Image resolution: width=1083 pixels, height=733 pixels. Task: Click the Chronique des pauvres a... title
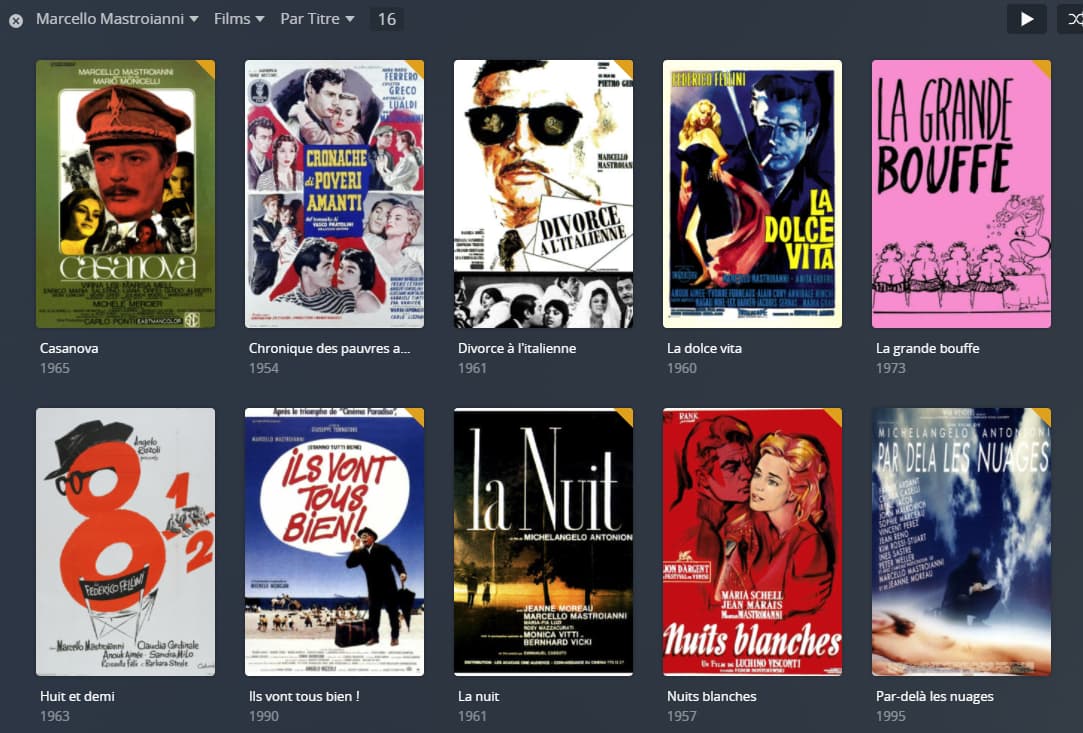coord(329,348)
